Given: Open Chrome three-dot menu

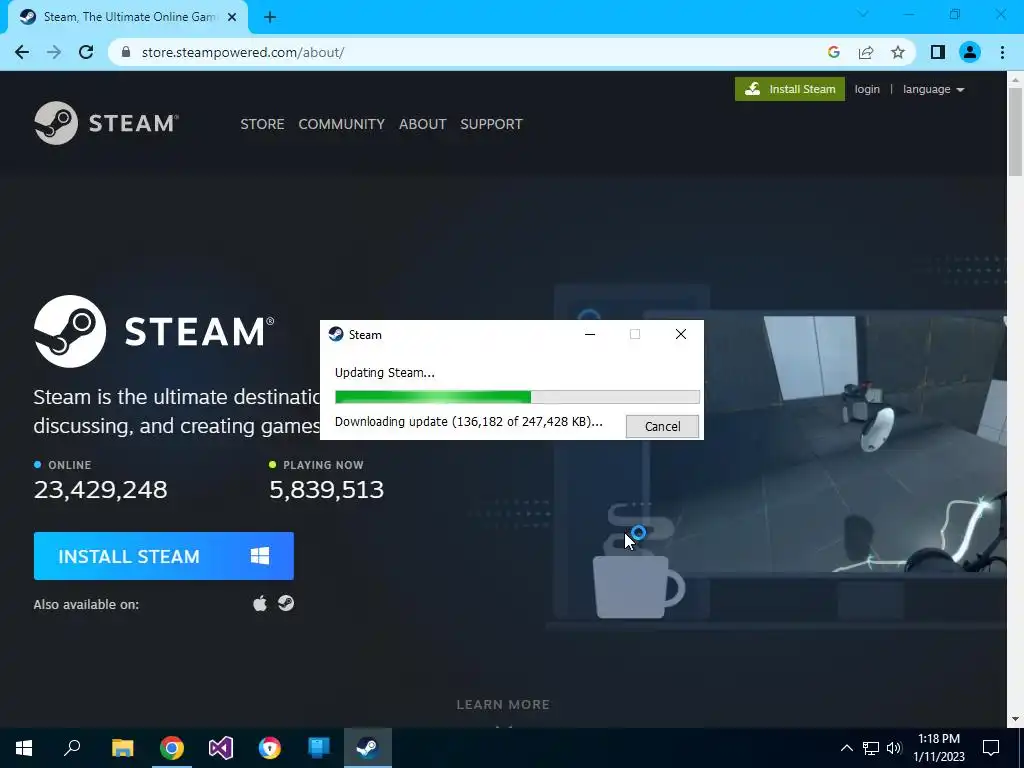Looking at the screenshot, I should [1002, 52].
